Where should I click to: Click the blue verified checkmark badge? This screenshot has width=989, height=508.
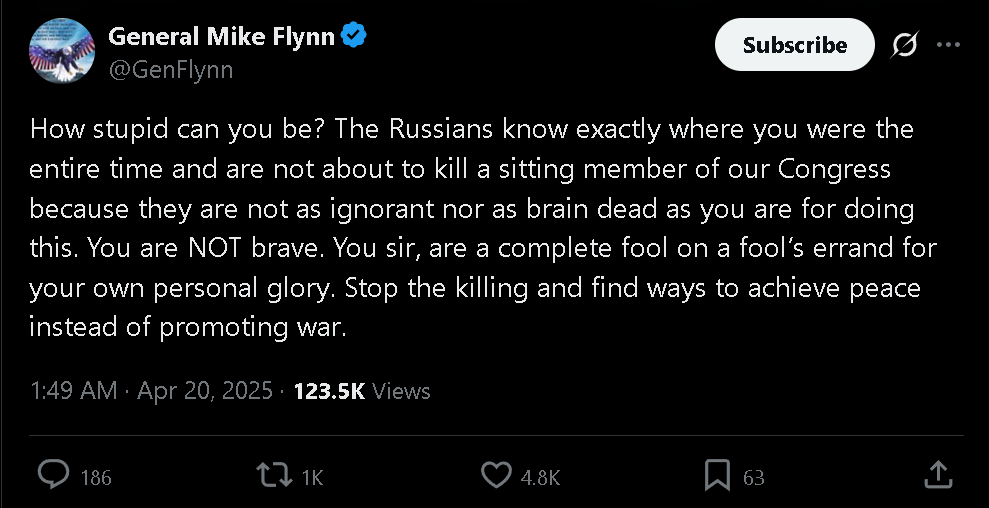coord(354,37)
